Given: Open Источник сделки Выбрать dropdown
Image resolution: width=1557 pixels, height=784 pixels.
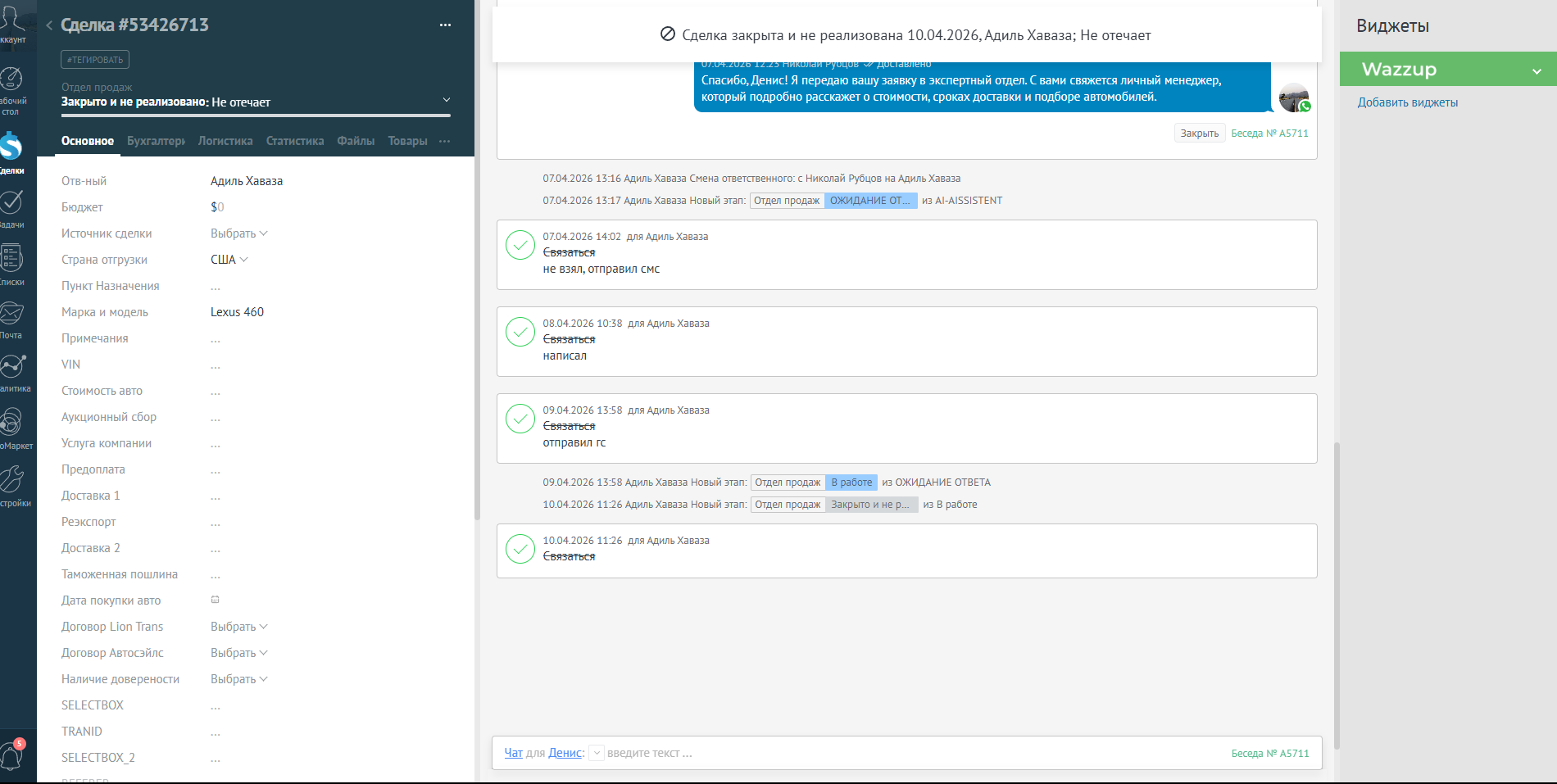Looking at the screenshot, I should [239, 233].
